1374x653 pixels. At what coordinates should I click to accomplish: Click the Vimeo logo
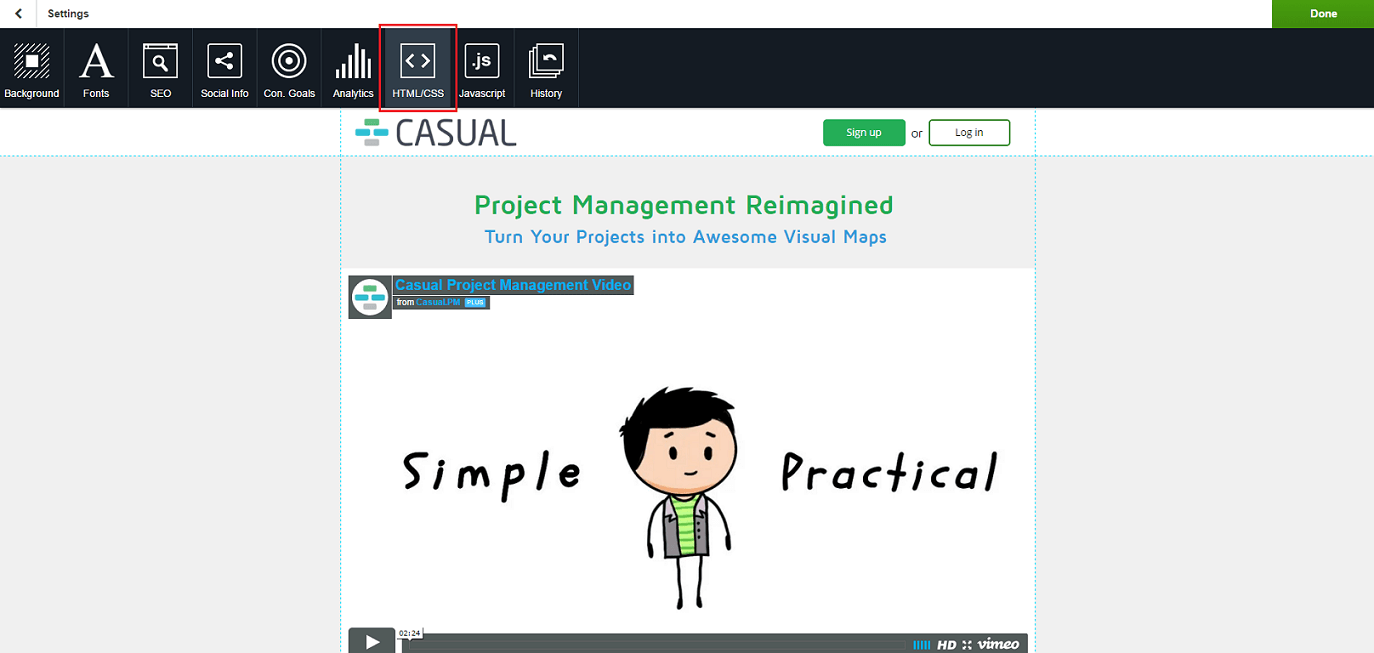pyautogui.click(x=998, y=644)
